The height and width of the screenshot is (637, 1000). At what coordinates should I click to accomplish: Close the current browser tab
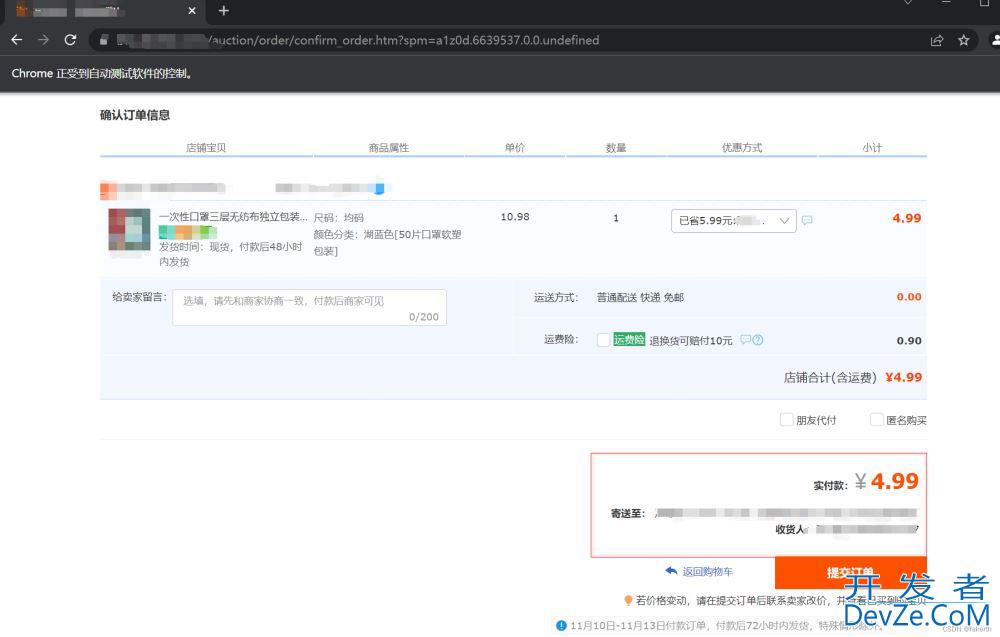point(192,11)
